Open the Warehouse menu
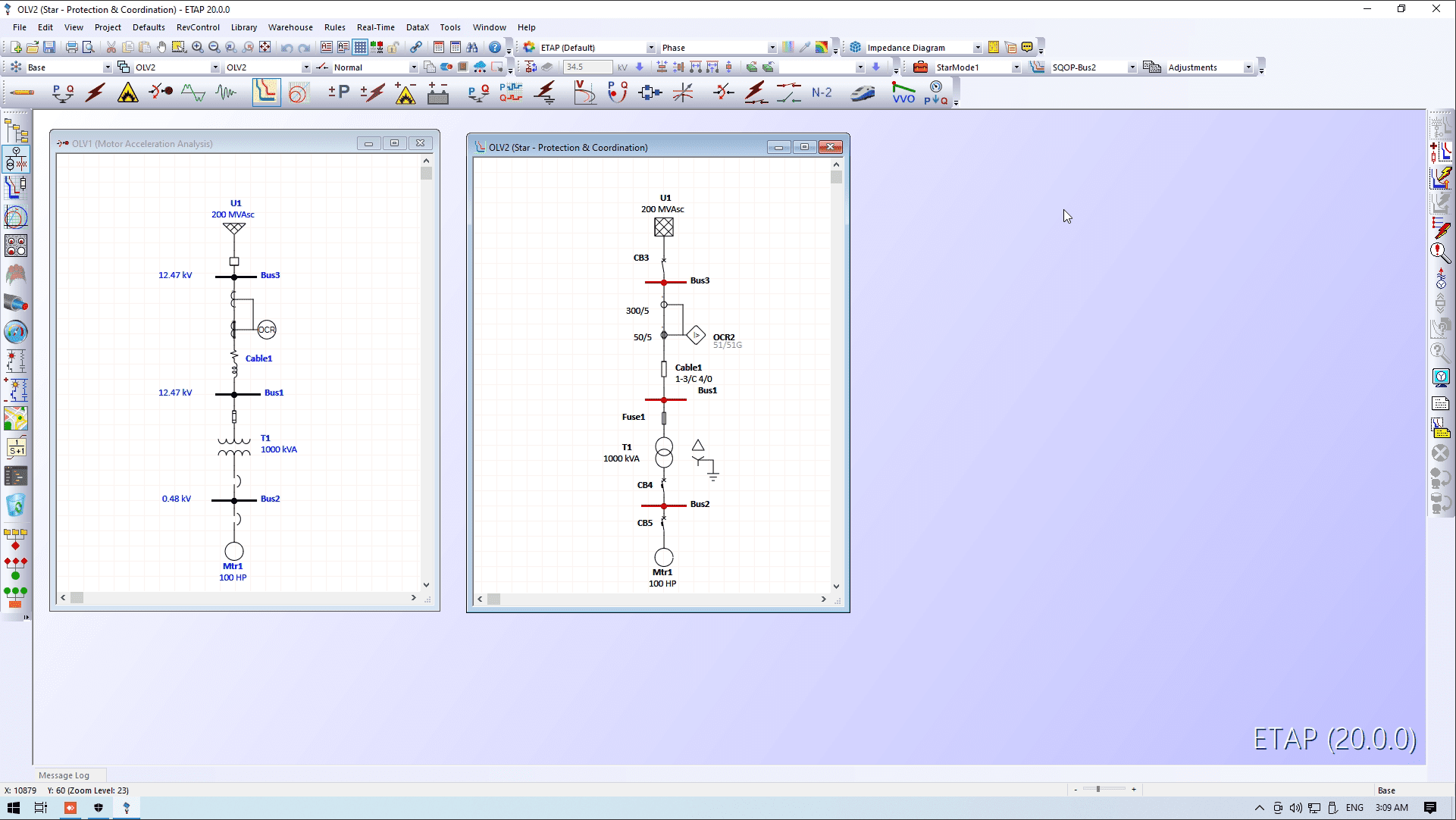 click(x=290, y=27)
